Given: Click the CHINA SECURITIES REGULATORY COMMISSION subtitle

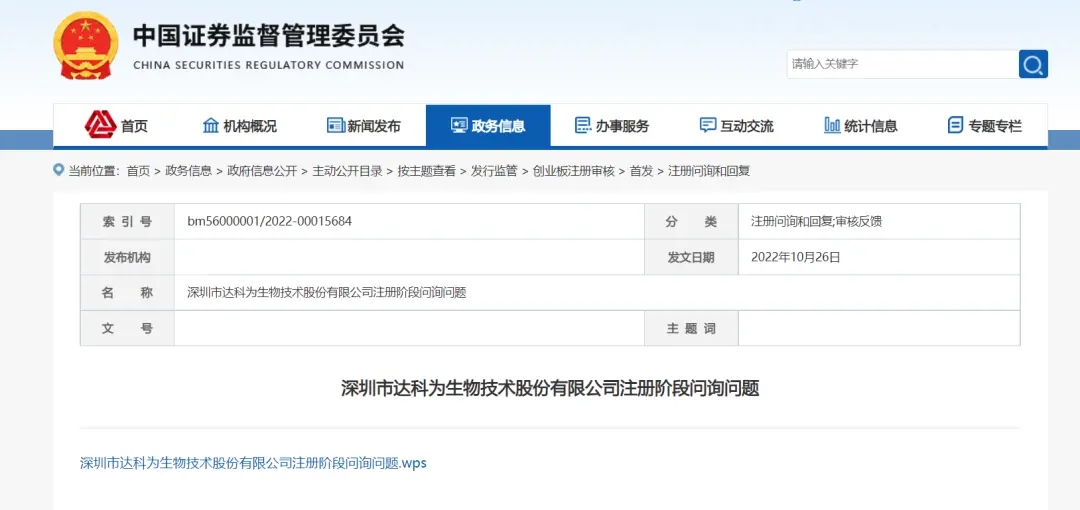Looking at the screenshot, I should point(269,65).
